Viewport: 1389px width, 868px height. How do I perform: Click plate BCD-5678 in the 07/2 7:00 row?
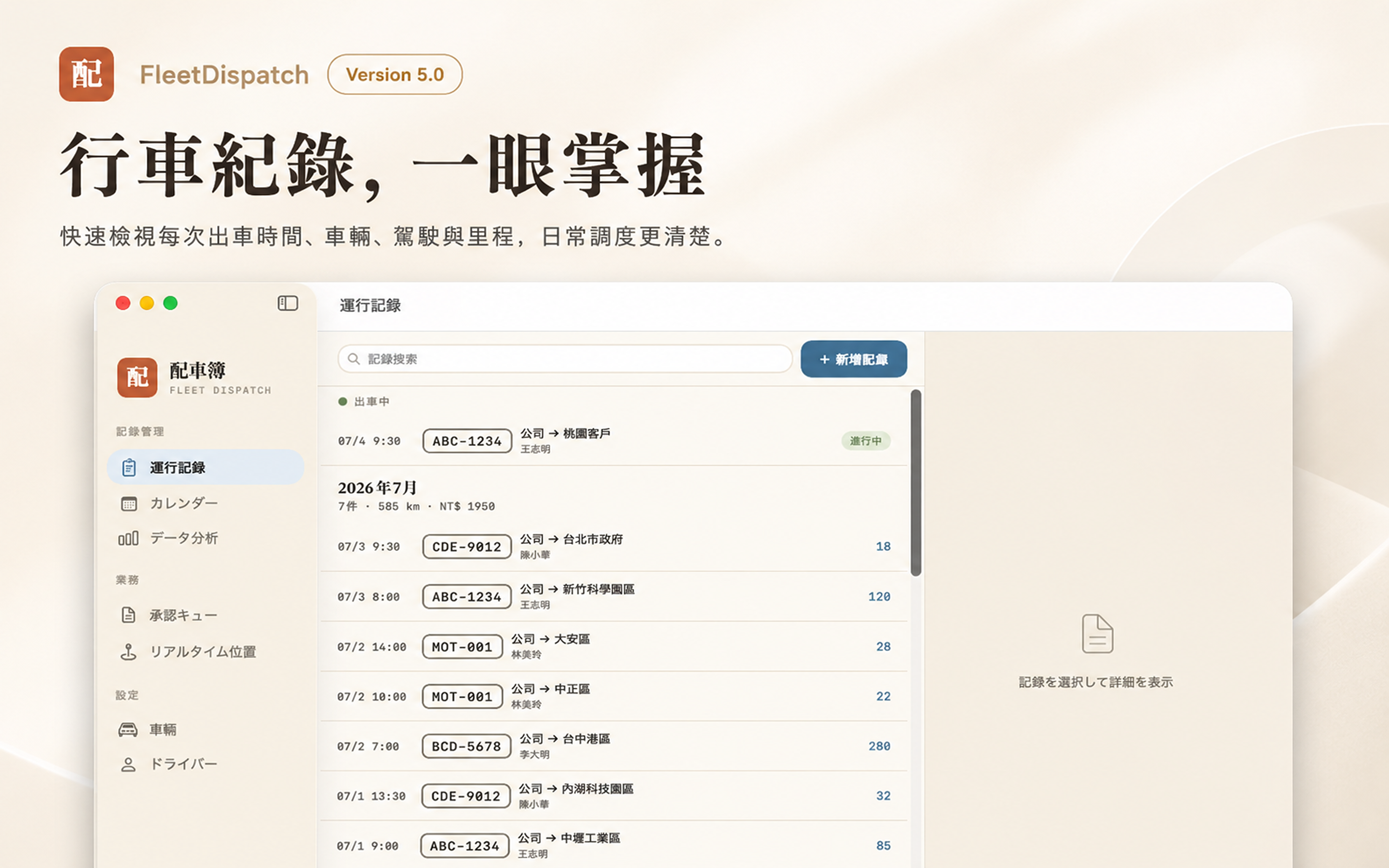[x=466, y=746]
